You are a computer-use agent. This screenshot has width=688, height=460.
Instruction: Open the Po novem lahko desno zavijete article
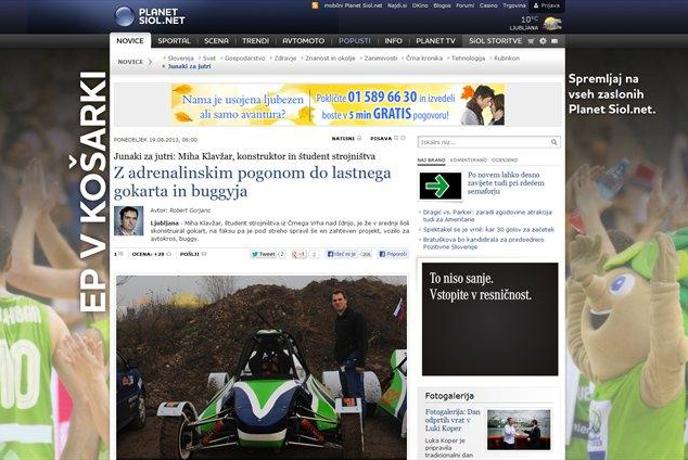506,183
